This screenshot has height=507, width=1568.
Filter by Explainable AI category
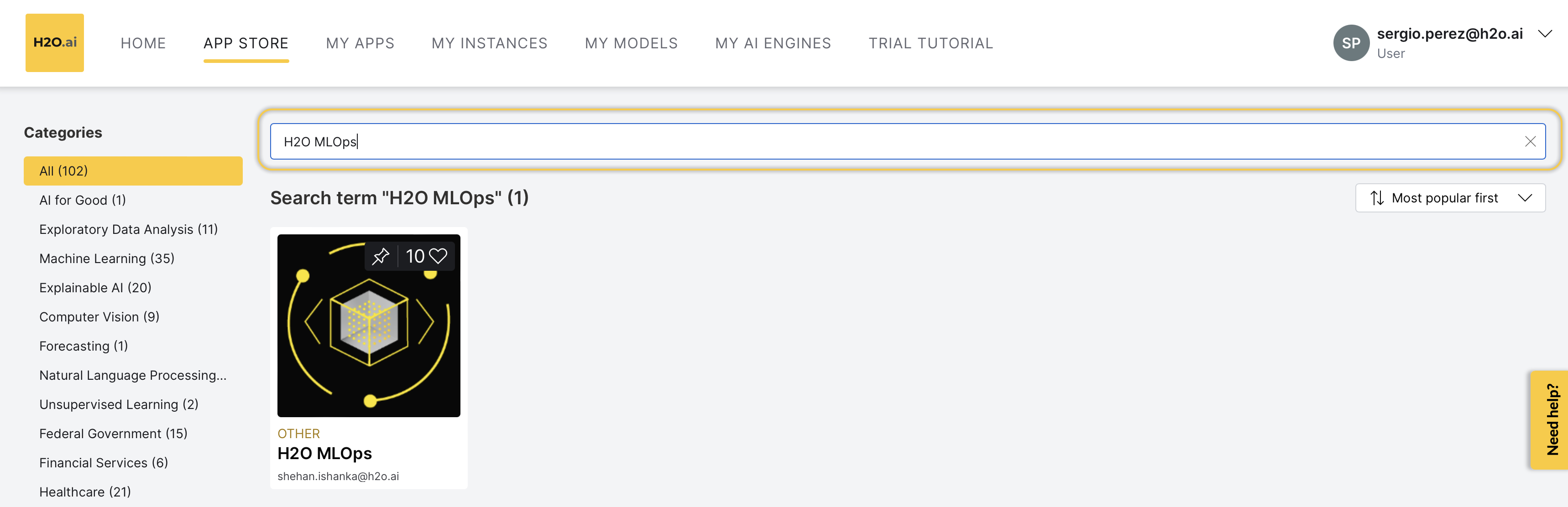pyautogui.click(x=95, y=288)
